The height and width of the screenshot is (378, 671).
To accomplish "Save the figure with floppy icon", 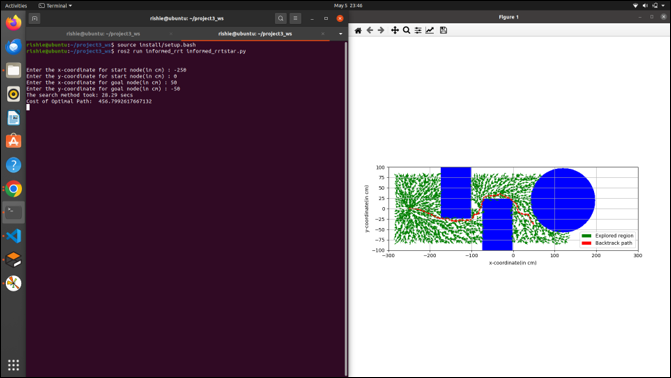I will [x=443, y=30].
